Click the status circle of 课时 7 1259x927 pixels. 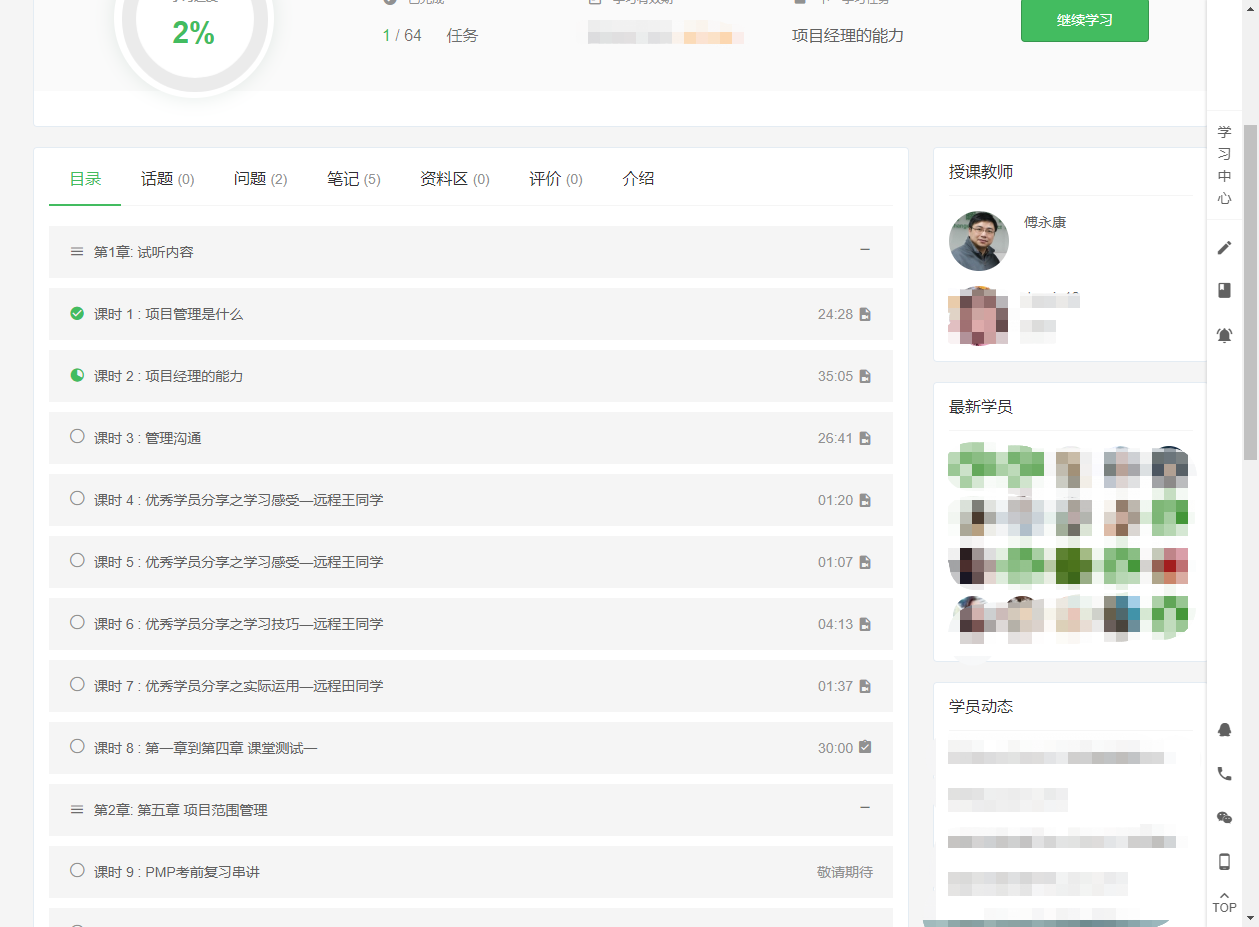pyautogui.click(x=77, y=684)
